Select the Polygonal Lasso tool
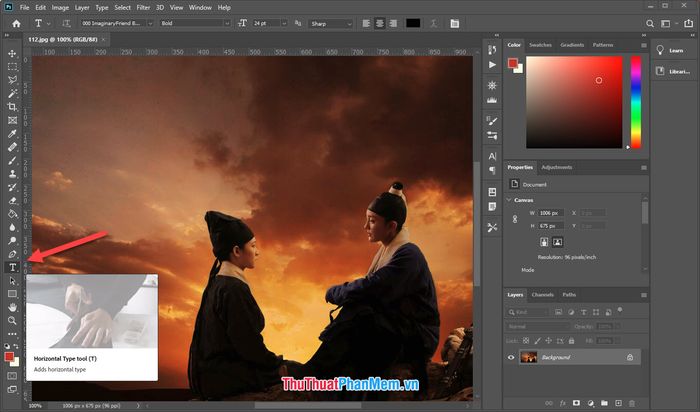Image resolution: width=700 pixels, height=412 pixels. pyautogui.click(x=12, y=80)
